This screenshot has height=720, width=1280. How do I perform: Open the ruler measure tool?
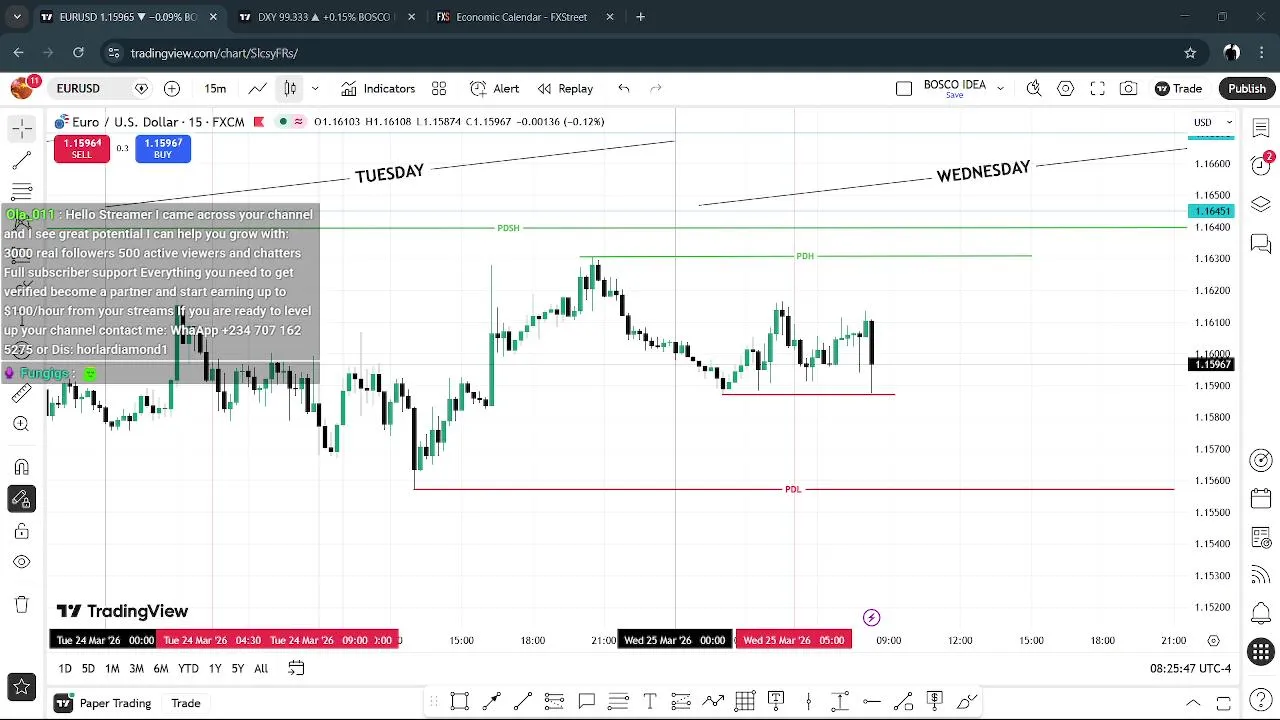point(21,394)
